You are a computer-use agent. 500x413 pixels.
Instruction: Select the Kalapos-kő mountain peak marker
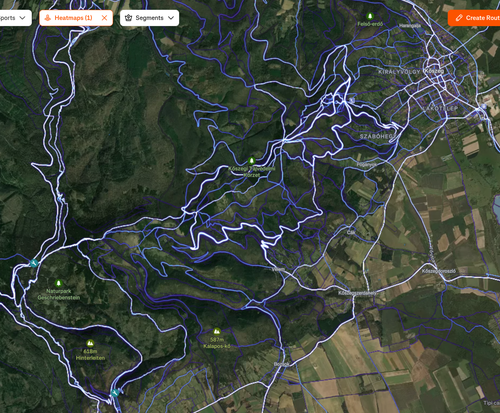coord(217,331)
